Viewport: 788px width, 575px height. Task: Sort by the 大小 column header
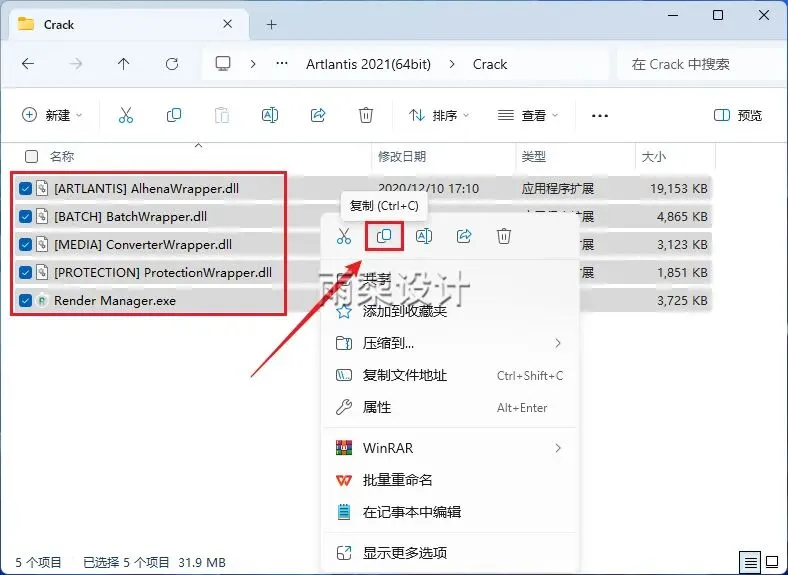(654, 156)
